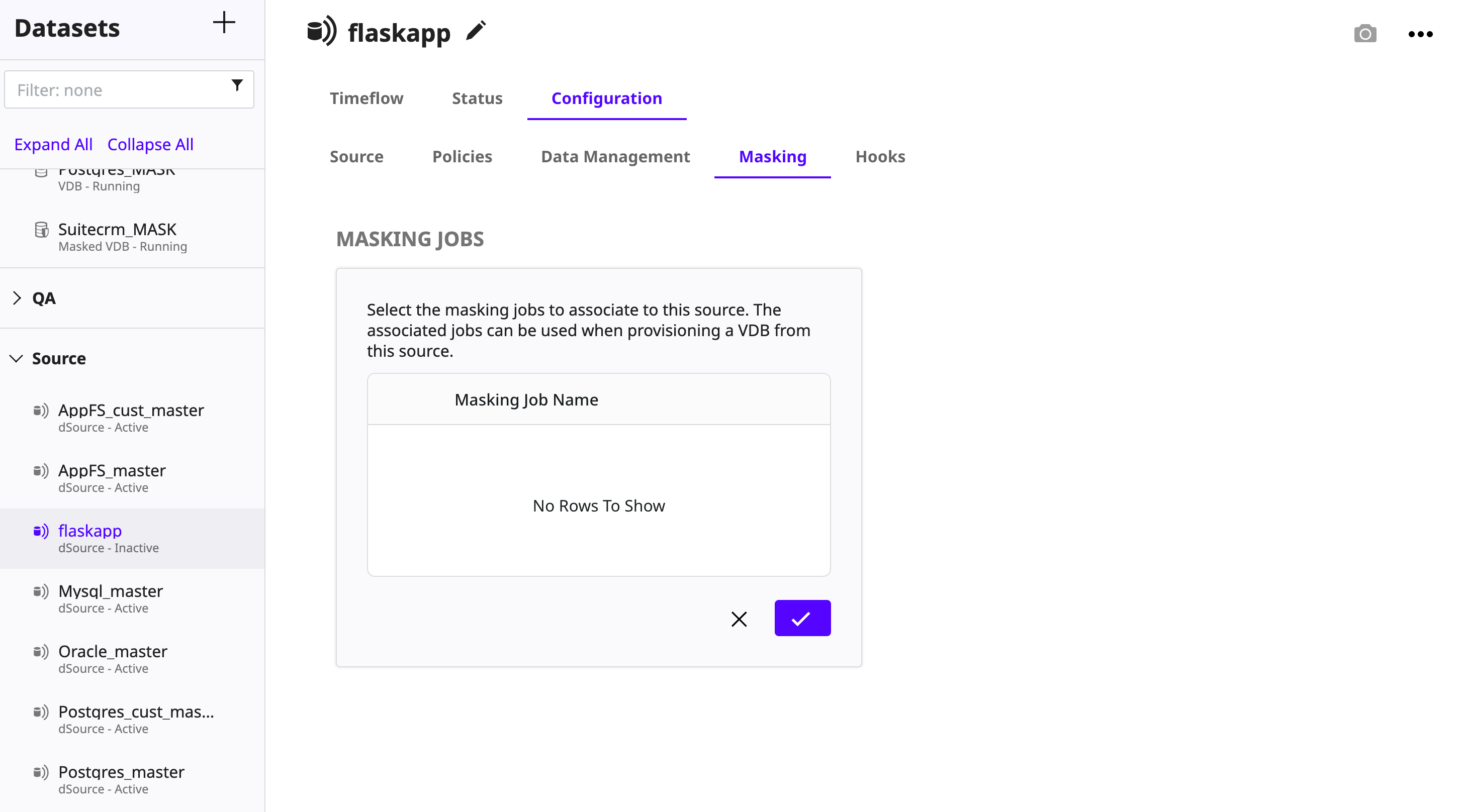Edit flaskapp name with pencil icon
The height and width of the screenshot is (812, 1463).
(x=476, y=31)
